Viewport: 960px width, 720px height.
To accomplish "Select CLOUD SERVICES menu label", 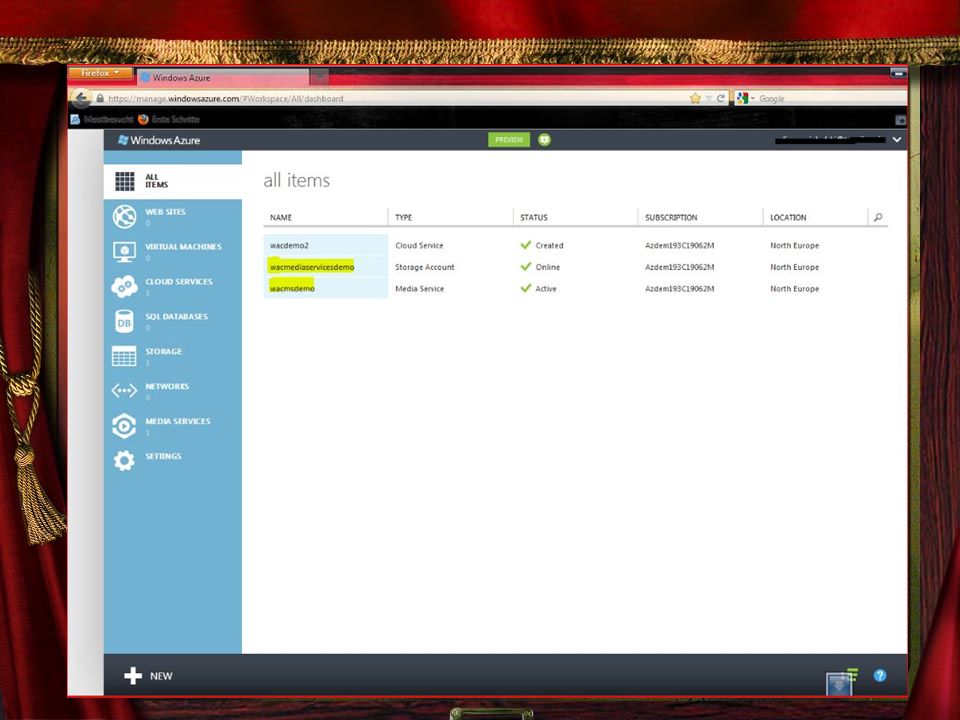I will 179,282.
